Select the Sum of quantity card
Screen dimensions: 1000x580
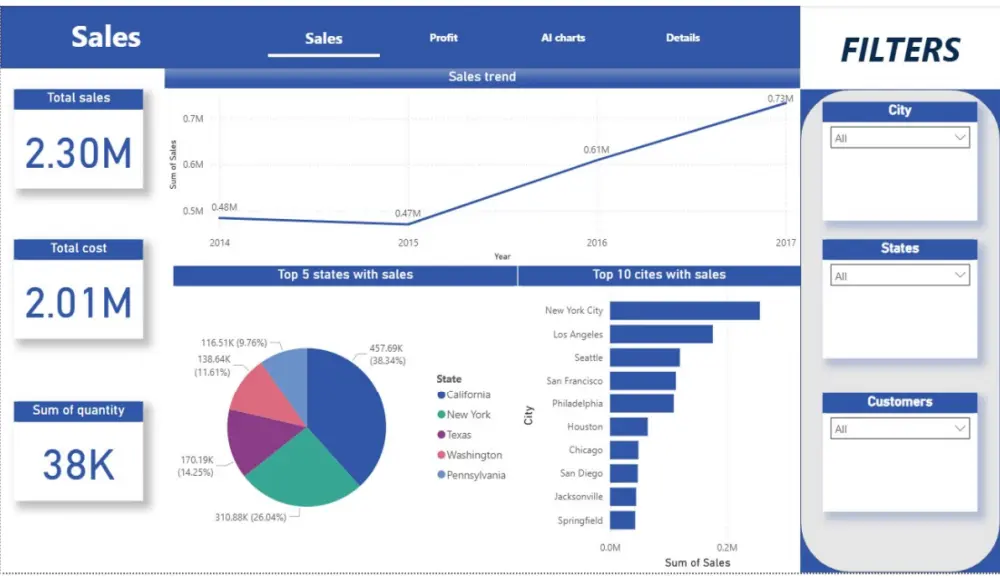78,450
